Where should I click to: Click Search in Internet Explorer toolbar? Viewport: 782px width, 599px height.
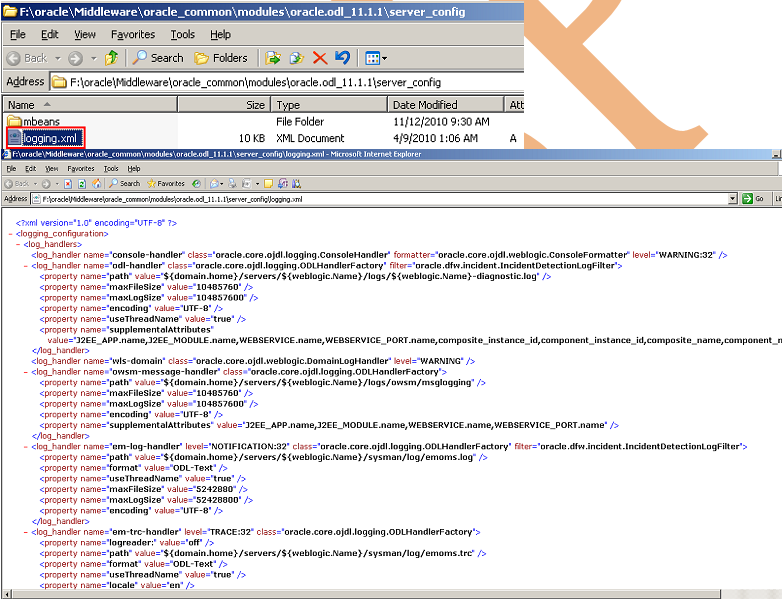point(125,184)
